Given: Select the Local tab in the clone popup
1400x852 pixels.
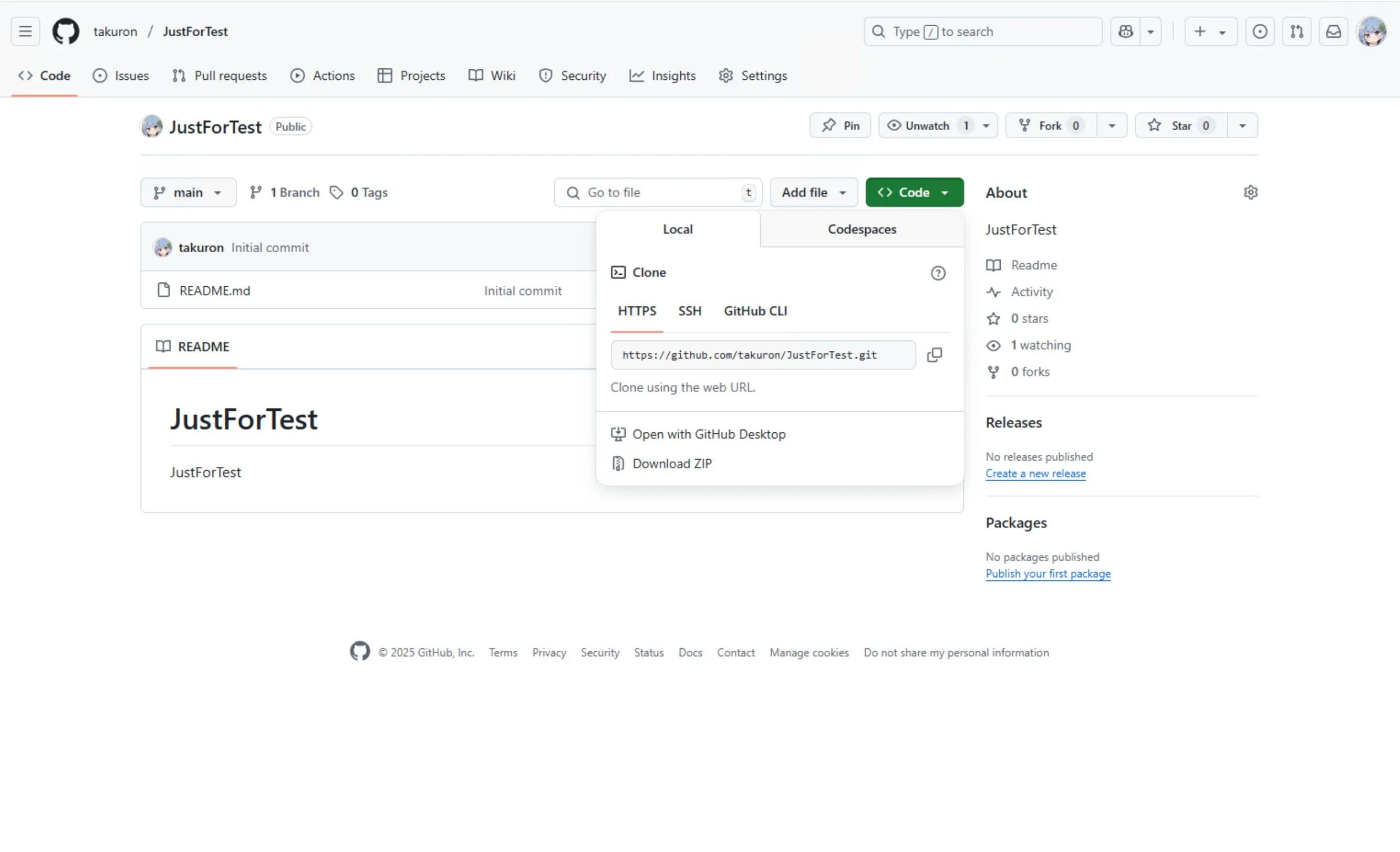Looking at the screenshot, I should tap(678, 229).
